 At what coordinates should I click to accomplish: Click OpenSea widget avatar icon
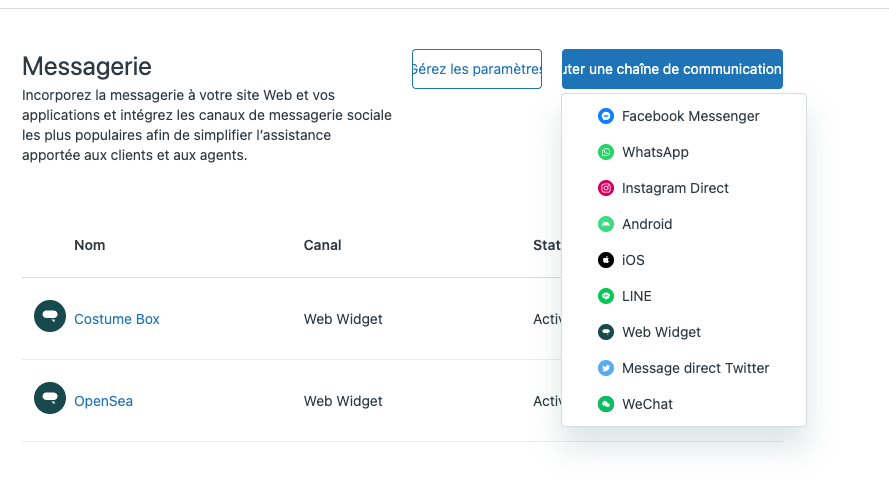[x=50, y=398]
